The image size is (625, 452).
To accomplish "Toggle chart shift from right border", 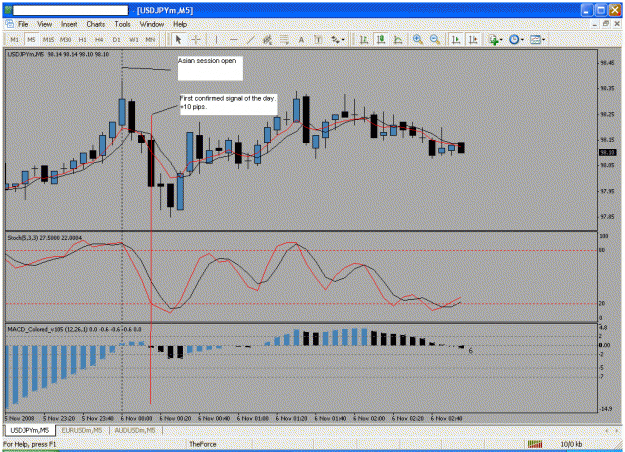I will point(473,39).
